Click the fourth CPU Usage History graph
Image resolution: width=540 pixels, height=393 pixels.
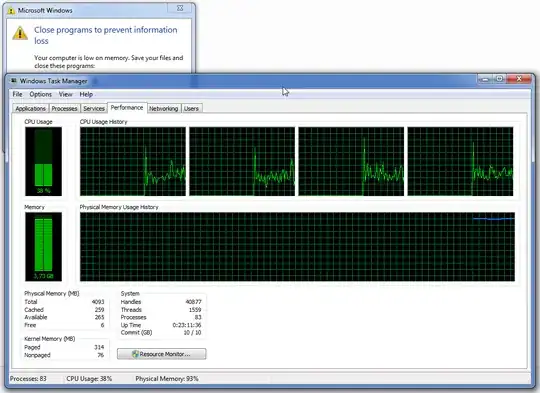[460, 162]
